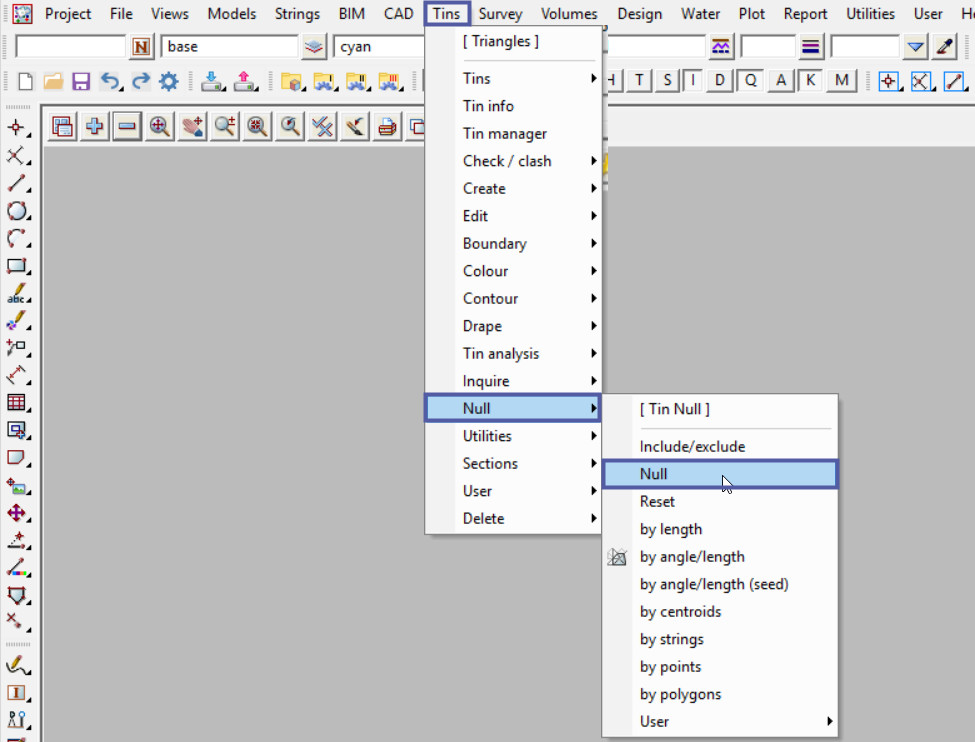The image size is (975, 742).
Task: Click the Save project icon
Action: pos(81,82)
